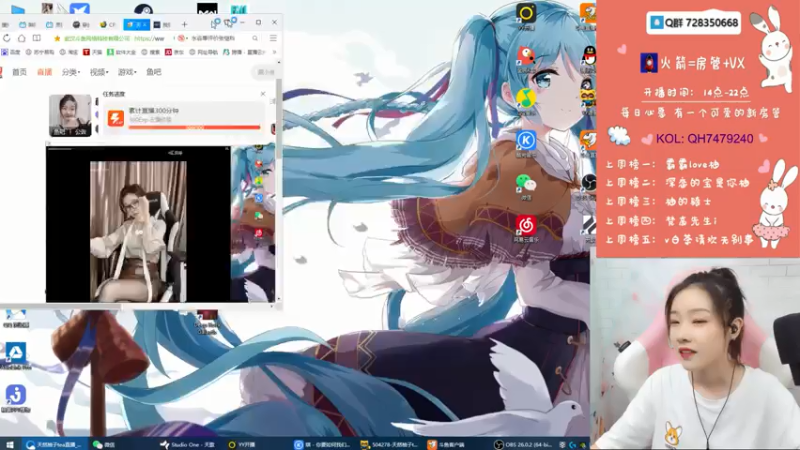Click the Douyu site search field
The width and height of the screenshot is (800, 450).
tap(265, 72)
